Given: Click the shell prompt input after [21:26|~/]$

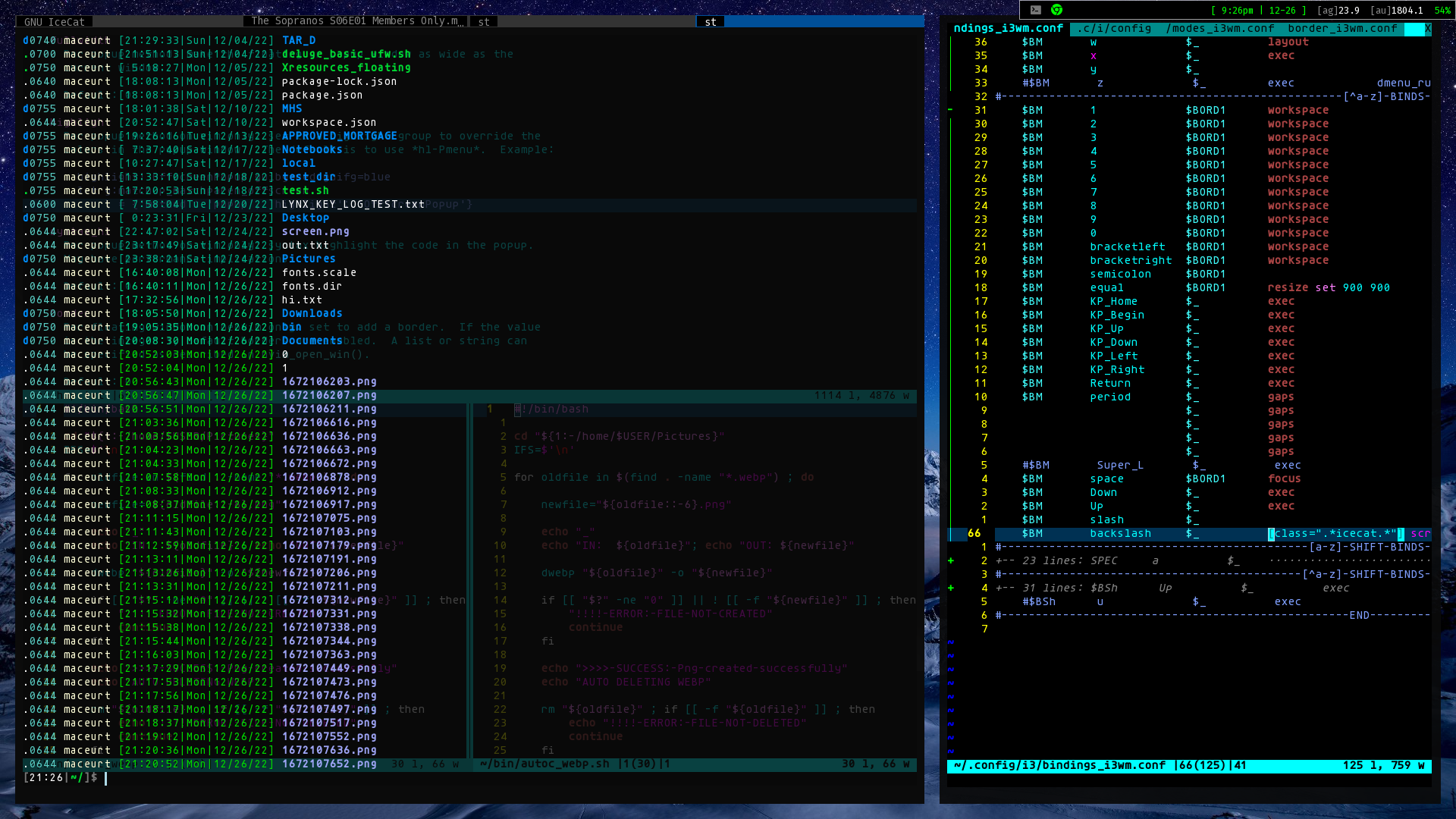Looking at the screenshot, I should click(105, 777).
